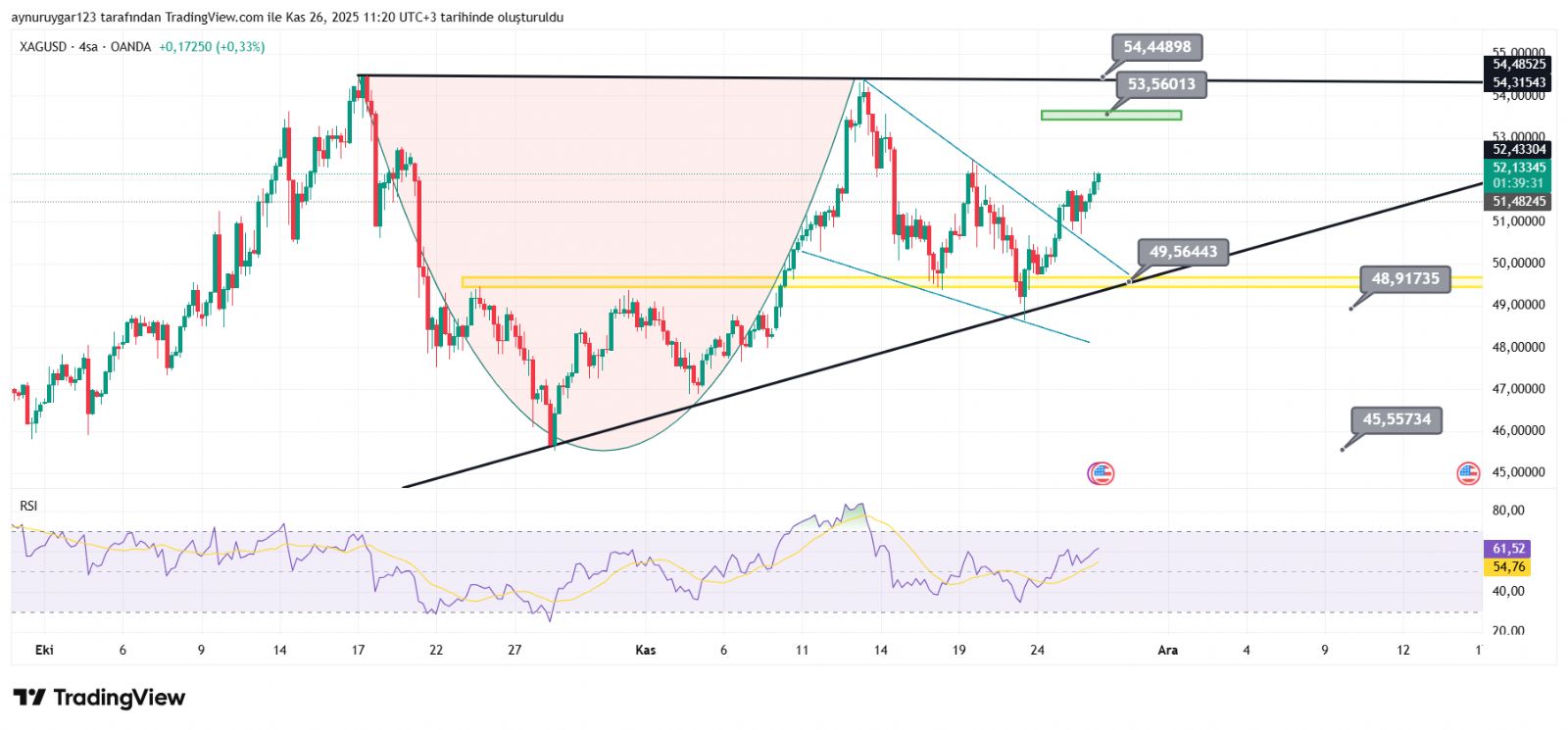Click the purple RSI value 61,52 tag

coord(1508,549)
